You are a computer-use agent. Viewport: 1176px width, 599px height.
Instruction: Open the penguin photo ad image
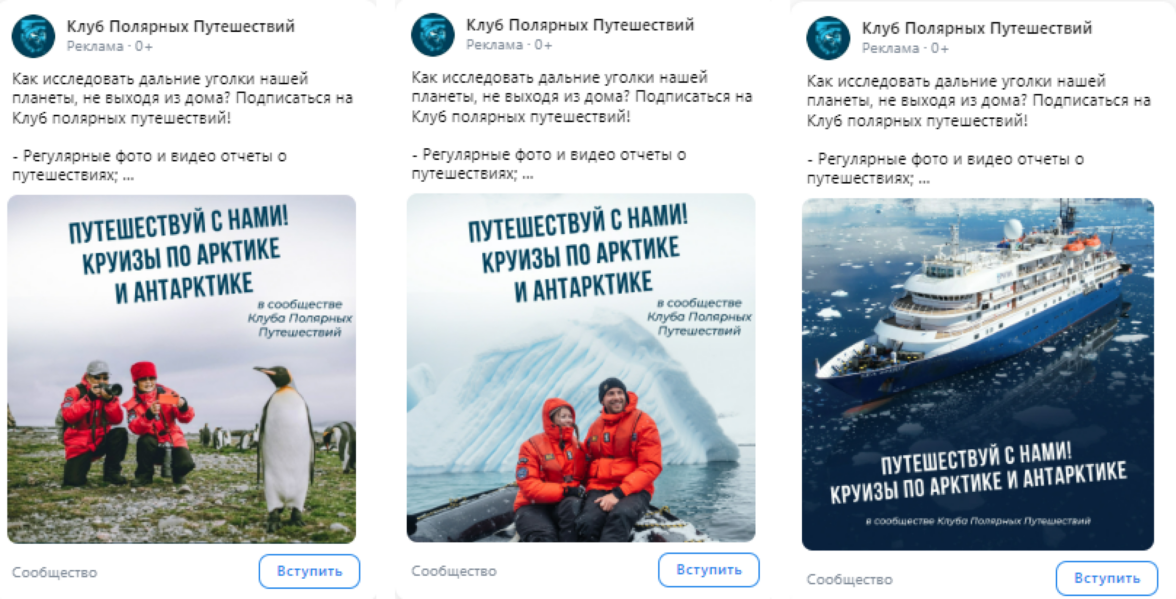click(x=182, y=369)
